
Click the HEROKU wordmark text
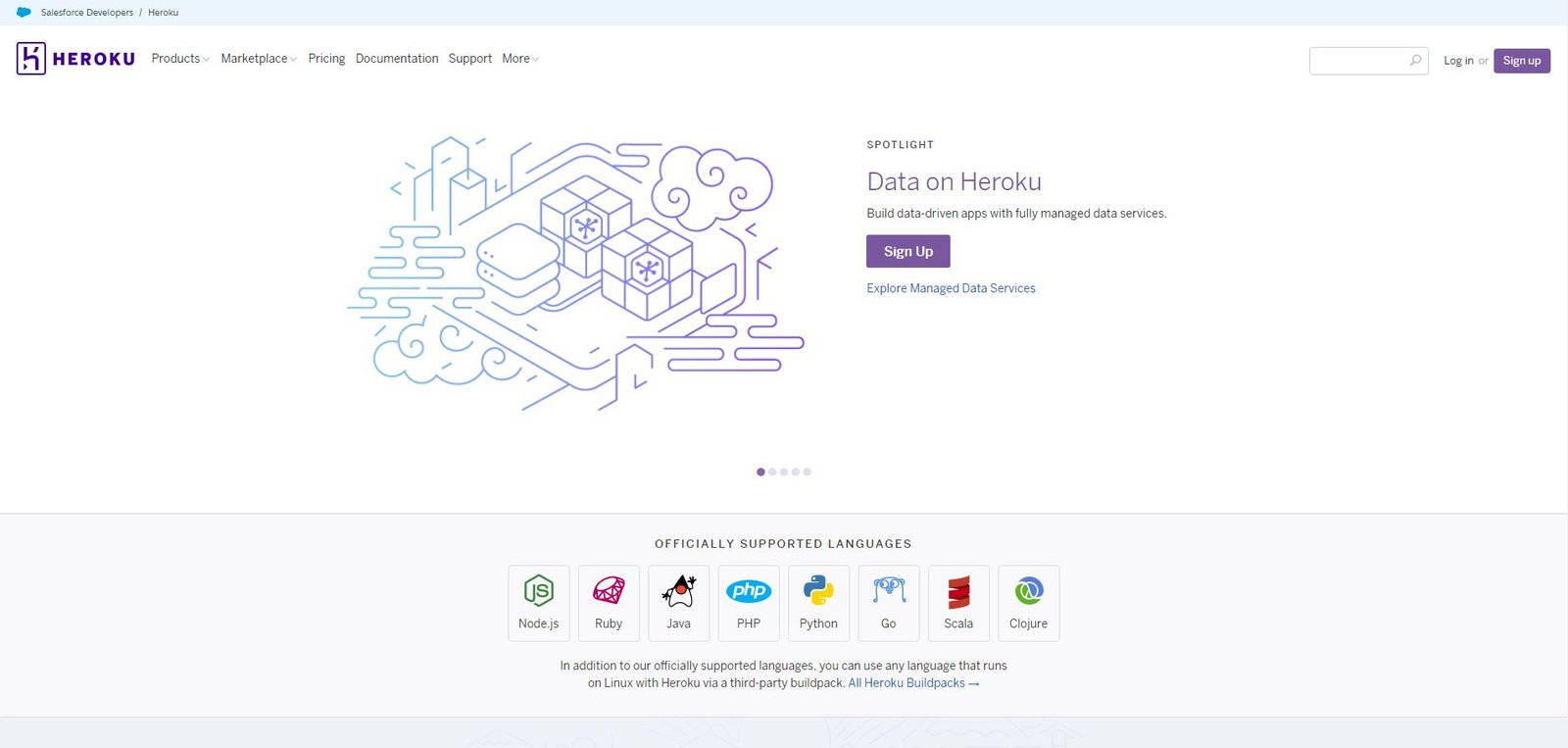click(x=94, y=59)
